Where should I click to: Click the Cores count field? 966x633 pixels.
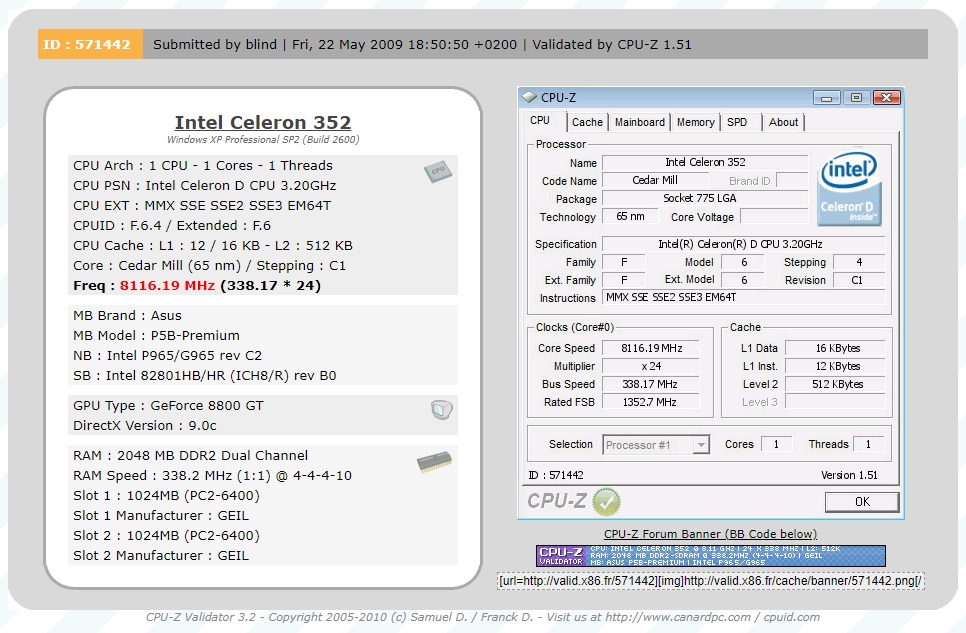pyautogui.click(x=776, y=444)
